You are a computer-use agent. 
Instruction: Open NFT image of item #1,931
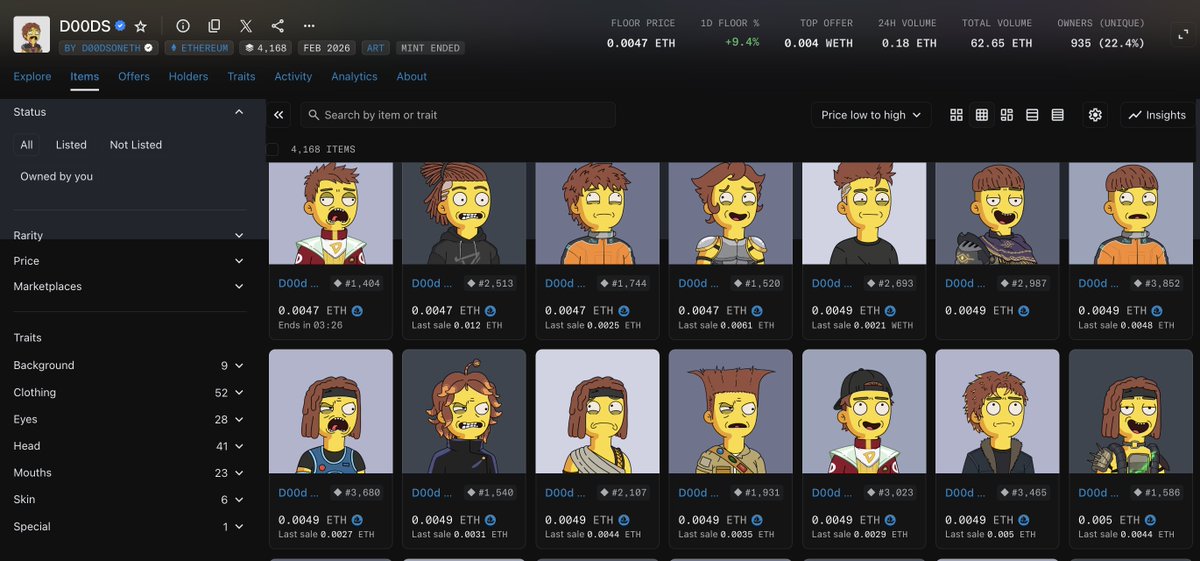click(x=731, y=411)
